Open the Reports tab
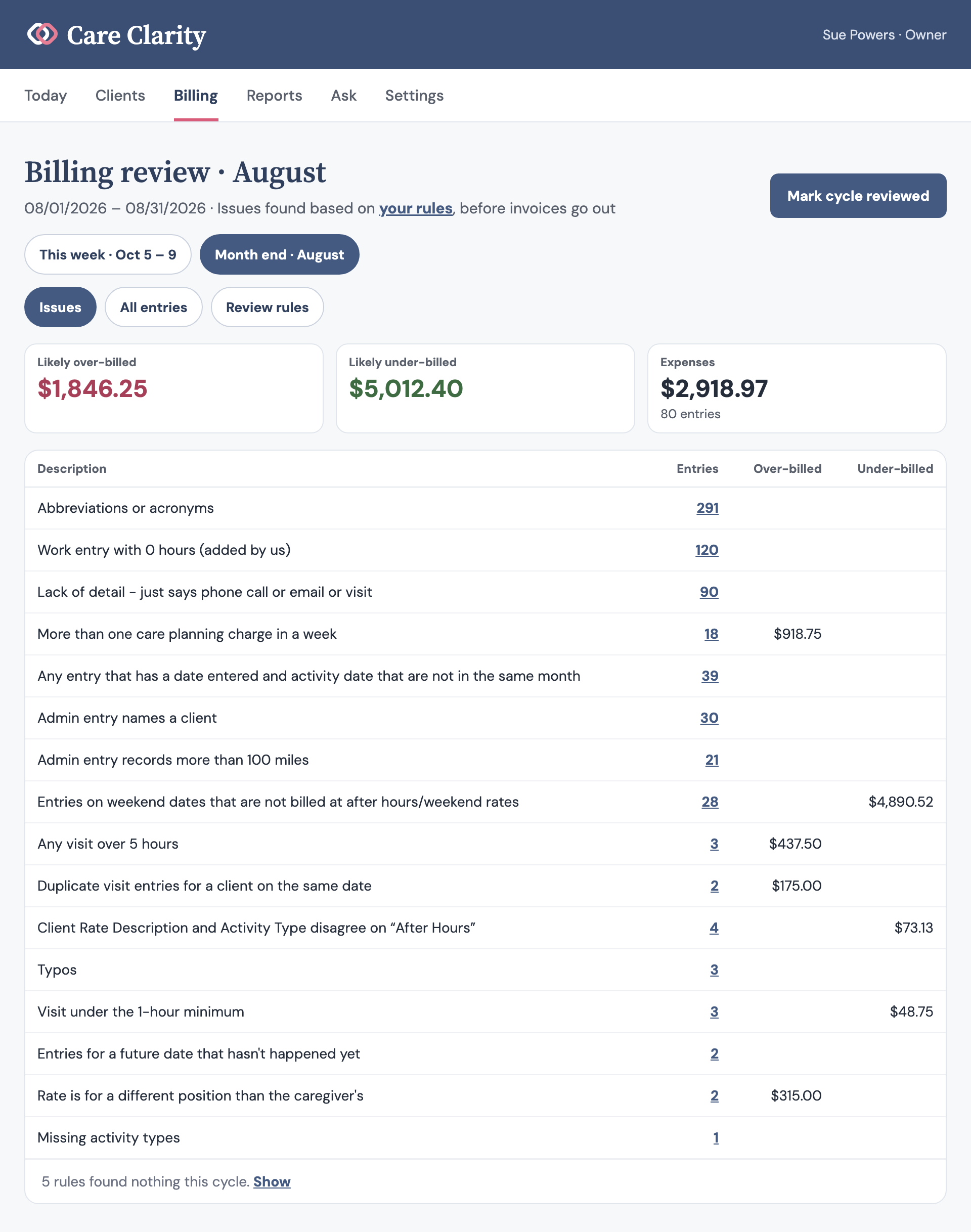Image resolution: width=971 pixels, height=1232 pixels. [x=274, y=96]
